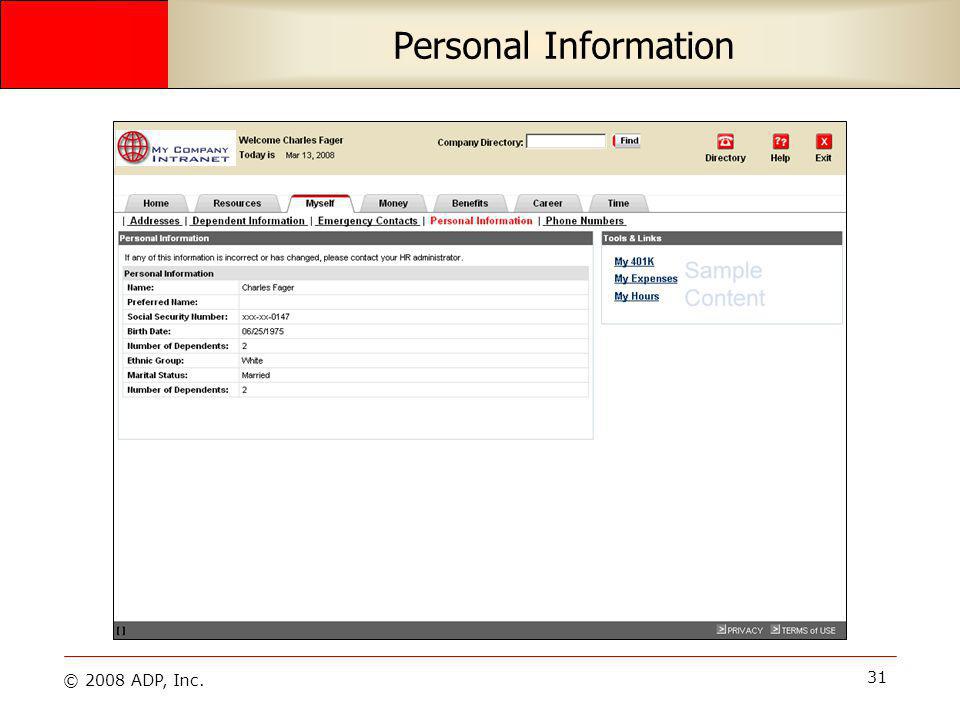Click the Name value Charles Fager
Viewport: 960px width, 720px height.
click(x=268, y=288)
